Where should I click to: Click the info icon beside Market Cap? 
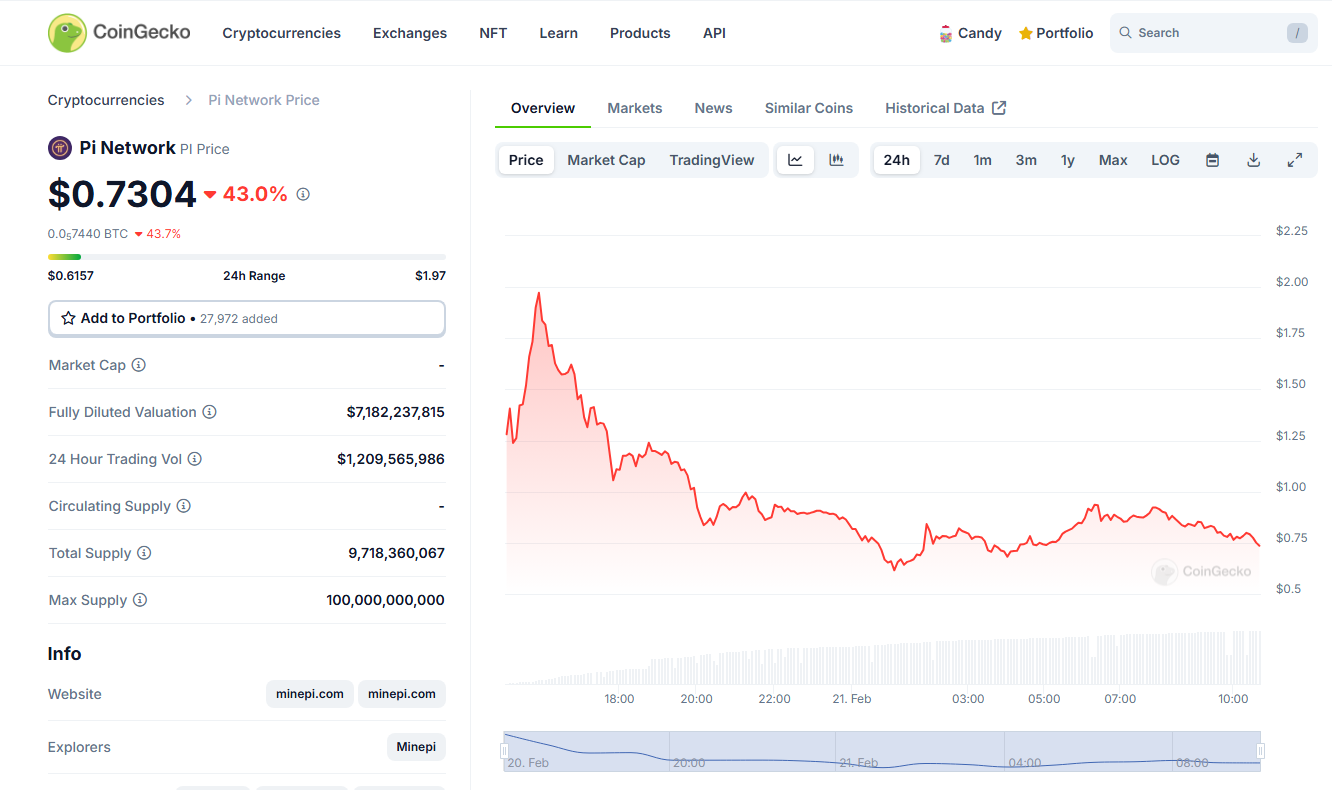coord(139,365)
